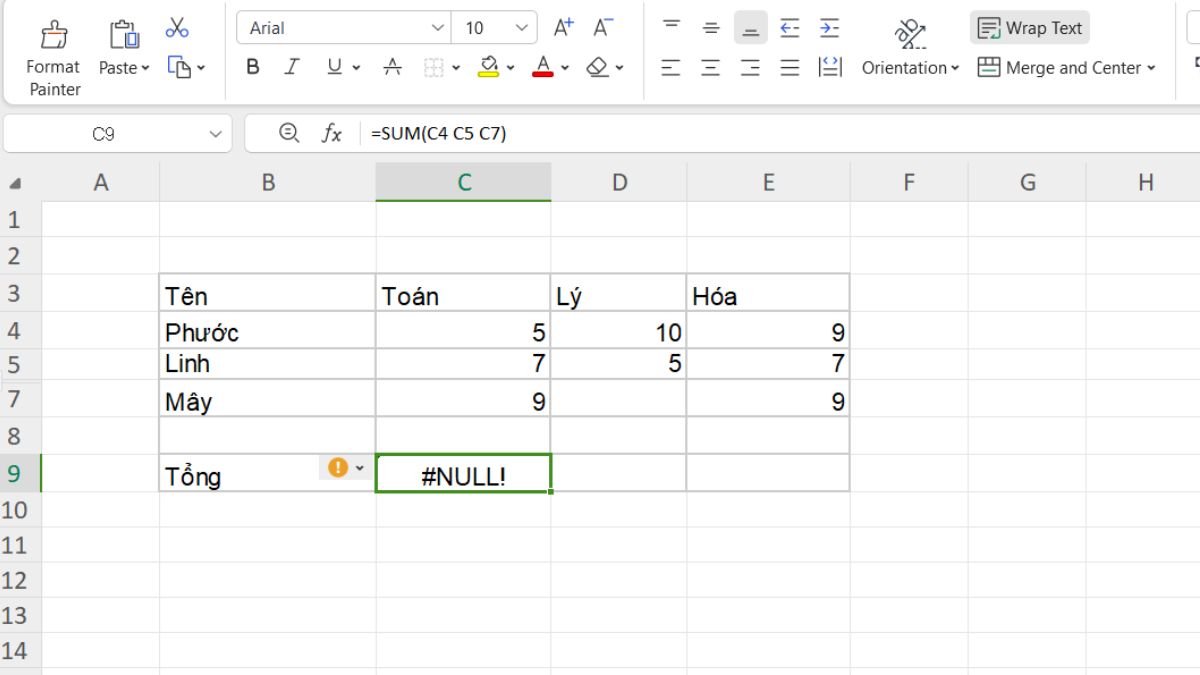Toggle Italic formatting
The height and width of the screenshot is (675, 1200).
pyautogui.click(x=292, y=67)
